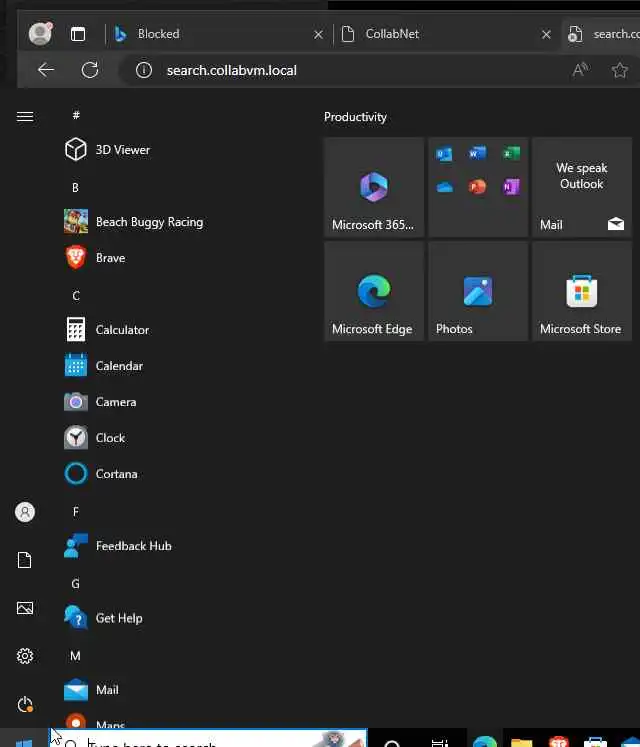Click the B letter header
The image size is (640, 747).
(x=75, y=188)
